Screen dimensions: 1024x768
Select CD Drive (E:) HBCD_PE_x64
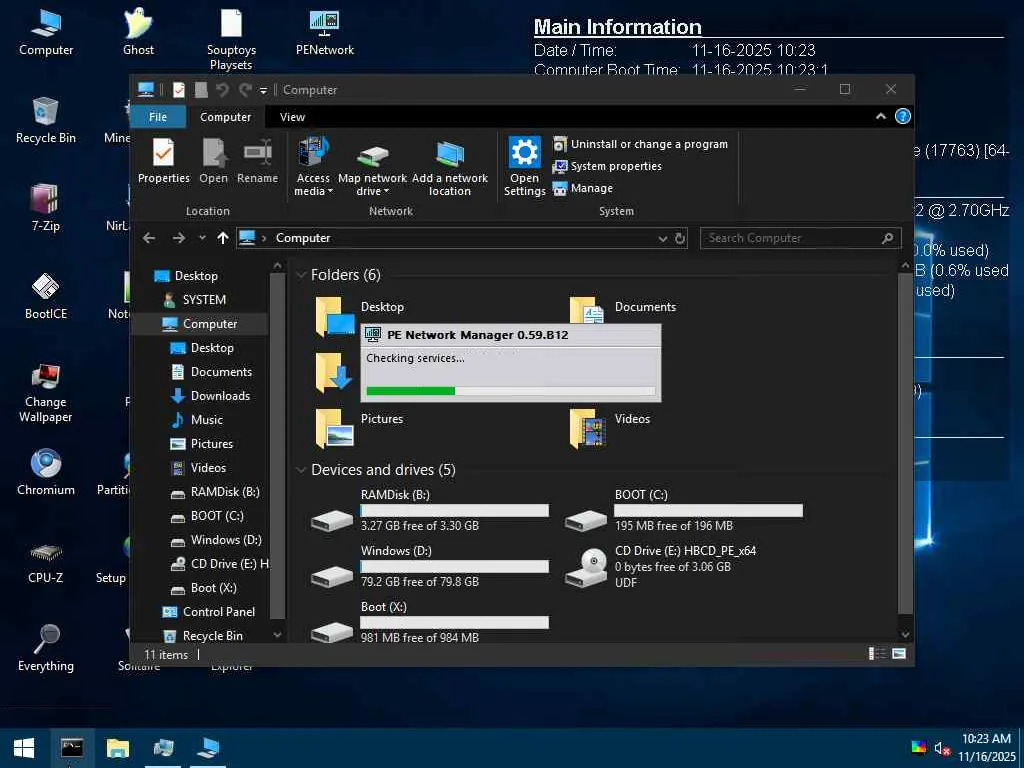661,566
